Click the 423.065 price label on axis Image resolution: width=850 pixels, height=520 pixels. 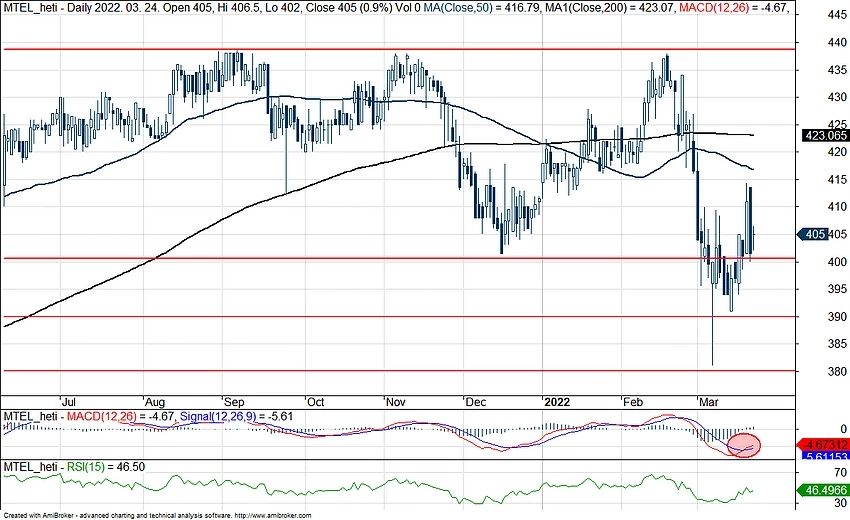point(826,136)
